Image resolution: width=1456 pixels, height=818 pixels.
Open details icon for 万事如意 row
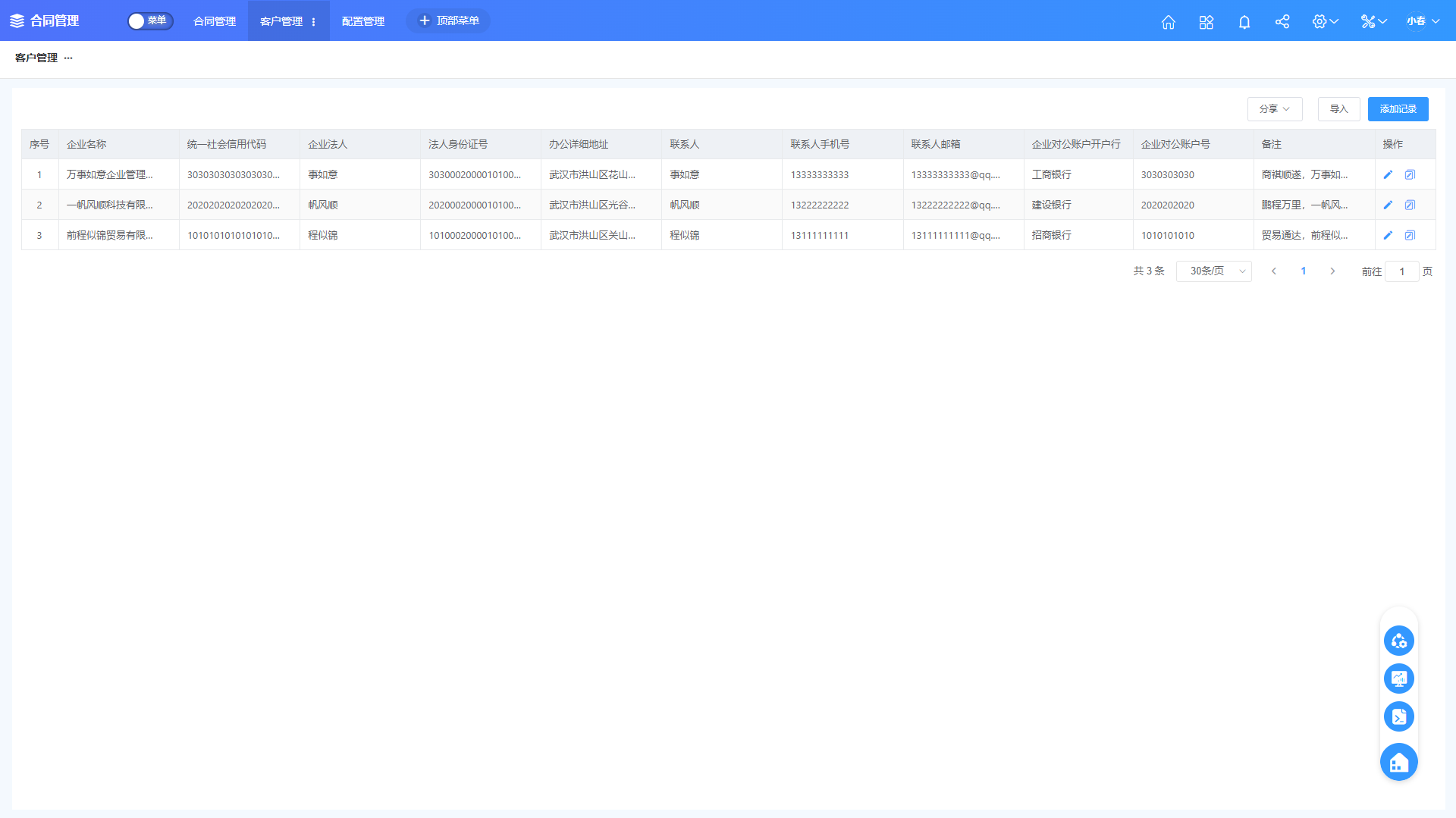1410,174
